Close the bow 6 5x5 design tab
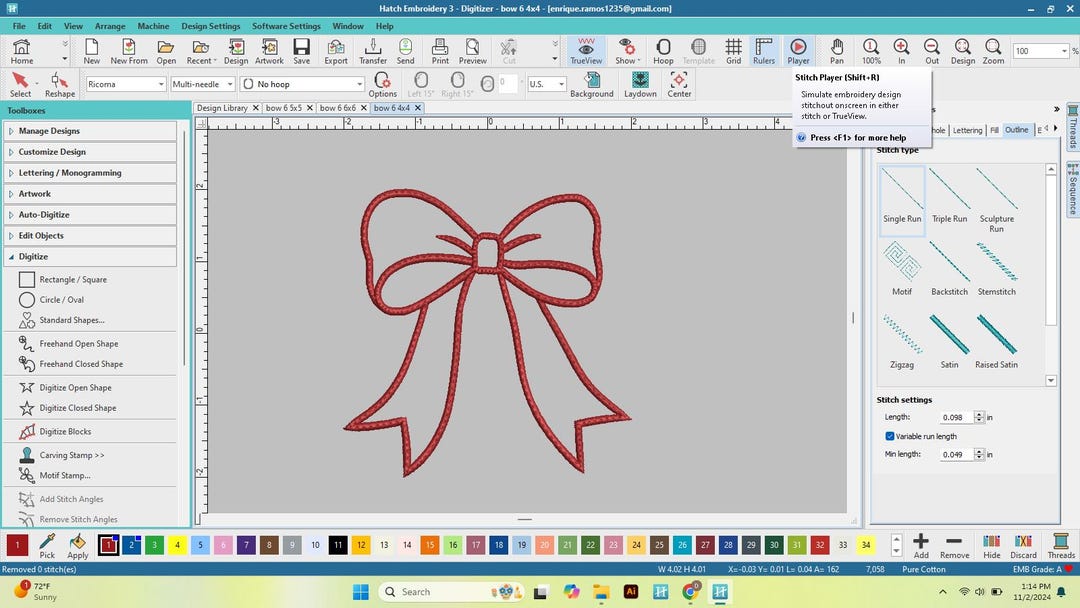The width and height of the screenshot is (1080, 608). coord(310,107)
